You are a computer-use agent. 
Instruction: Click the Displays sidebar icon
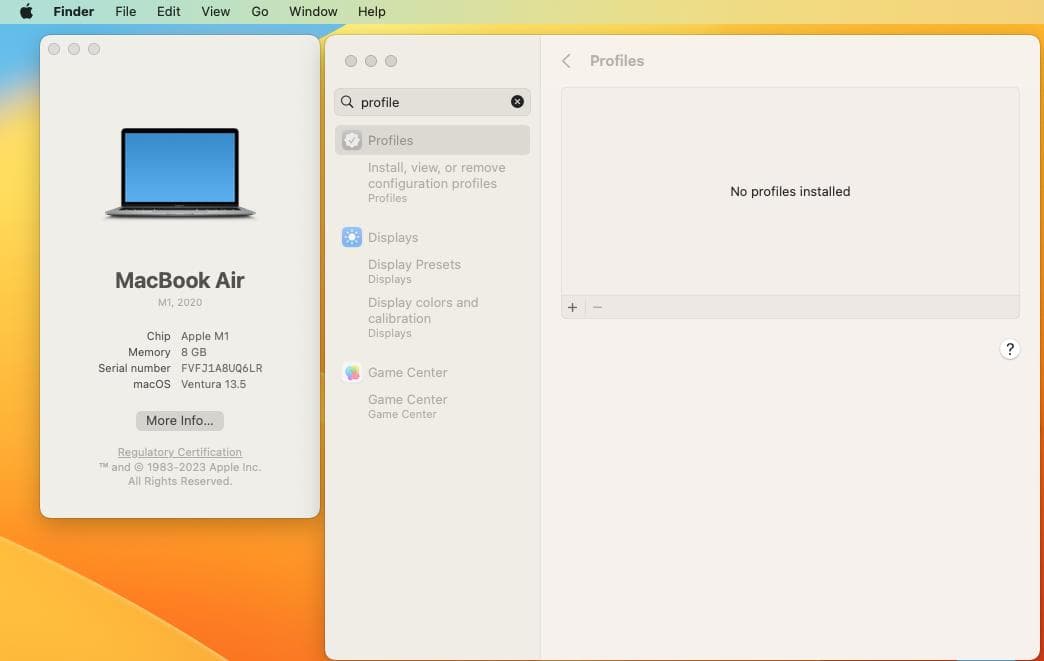(x=352, y=237)
